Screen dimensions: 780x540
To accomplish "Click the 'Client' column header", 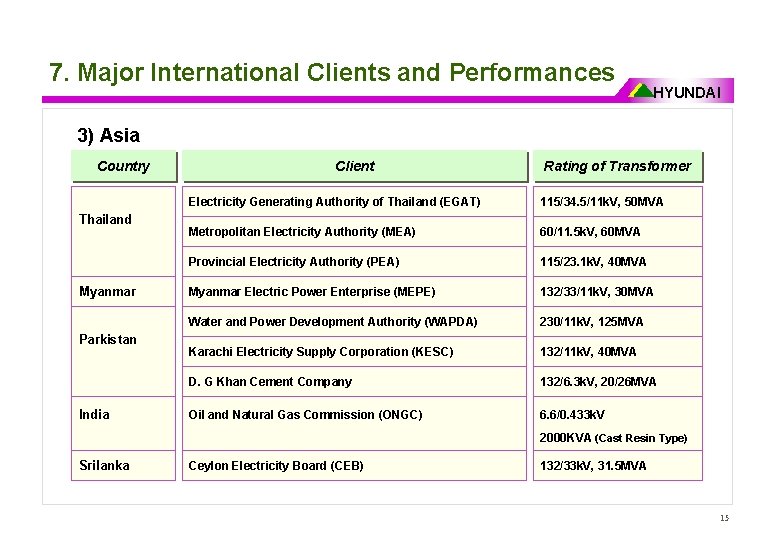I will (355, 166).
